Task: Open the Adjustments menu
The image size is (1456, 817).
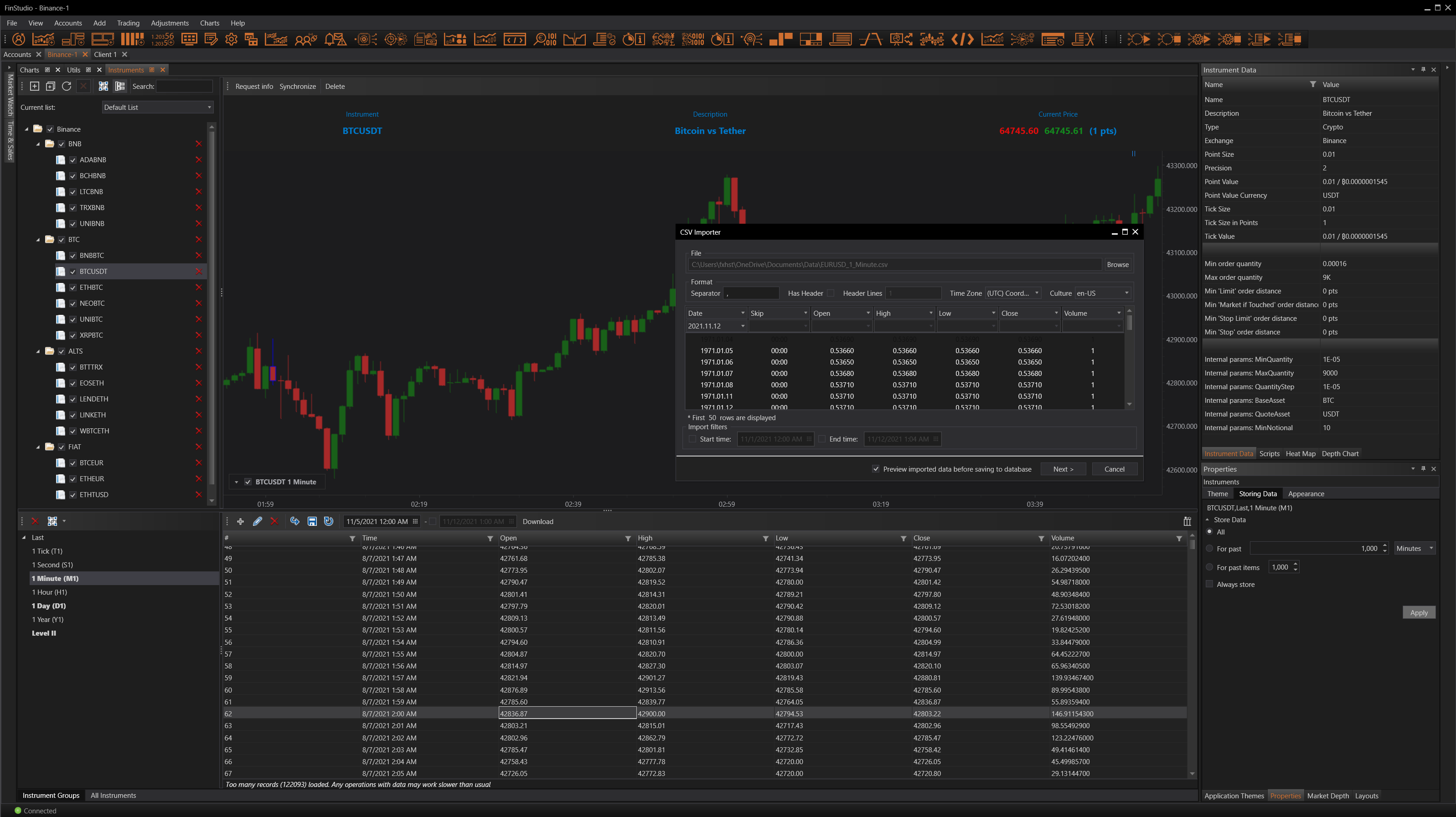Action: coord(170,23)
